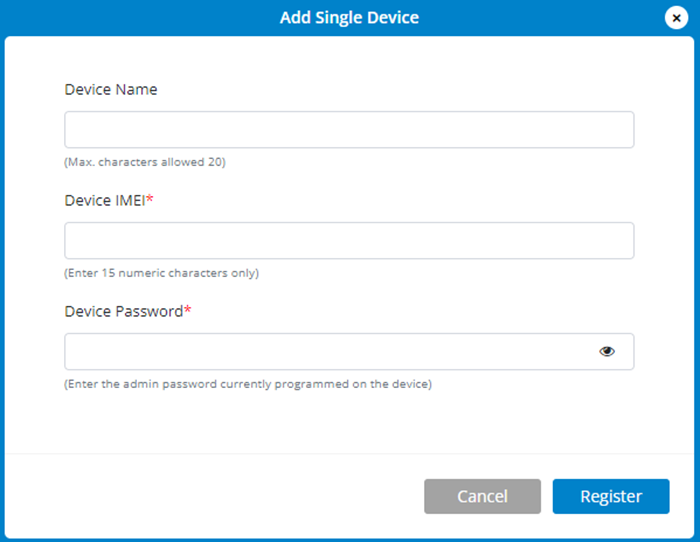Click the red asterisk beside Device Password
700x542 pixels.
[x=188, y=311]
